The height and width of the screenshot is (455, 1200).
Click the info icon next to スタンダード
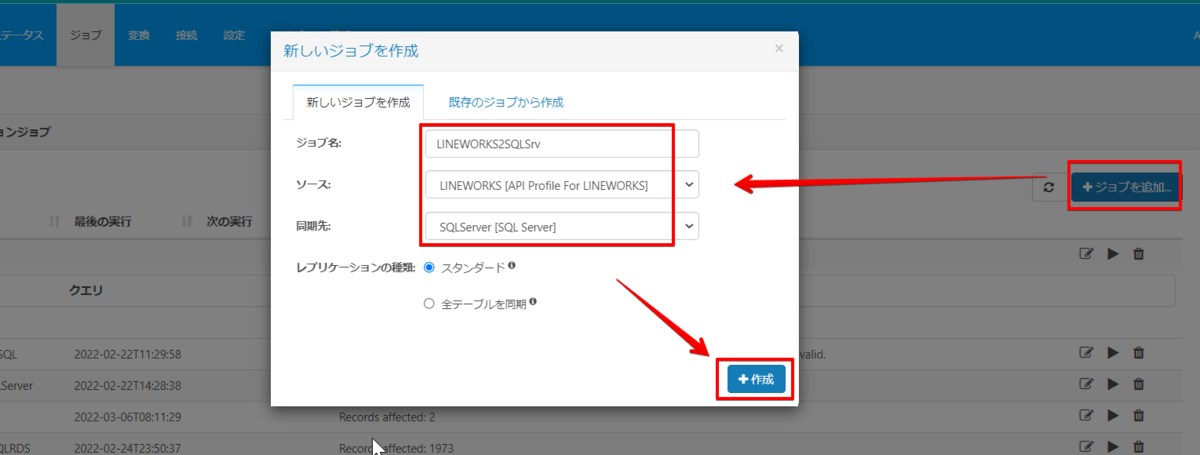point(512,266)
